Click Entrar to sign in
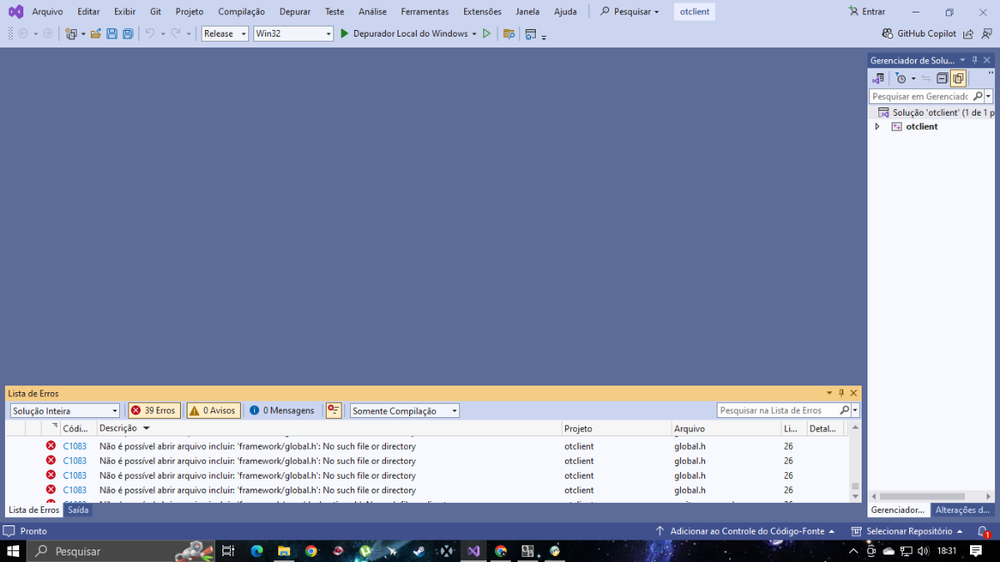The image size is (1000, 562). [867, 11]
